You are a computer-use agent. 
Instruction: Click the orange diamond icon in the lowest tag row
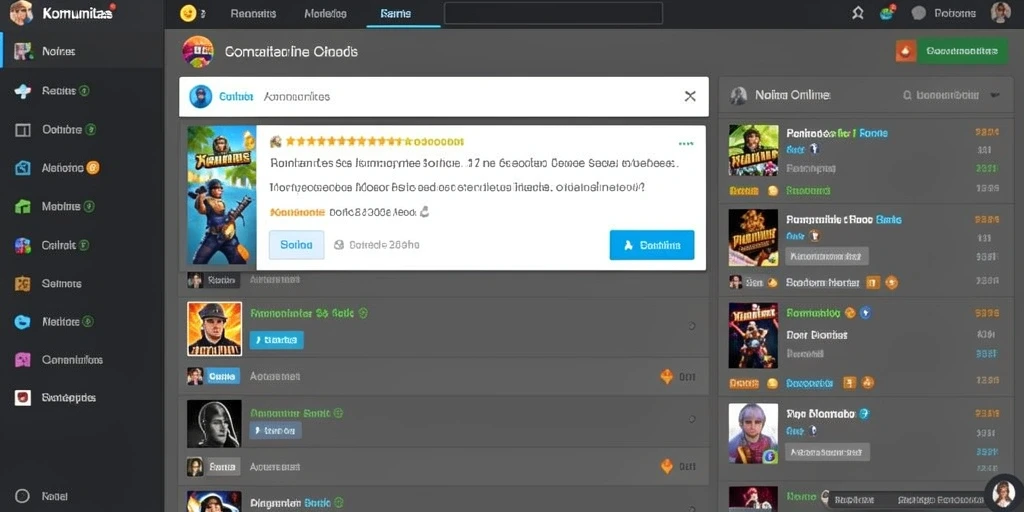click(667, 466)
